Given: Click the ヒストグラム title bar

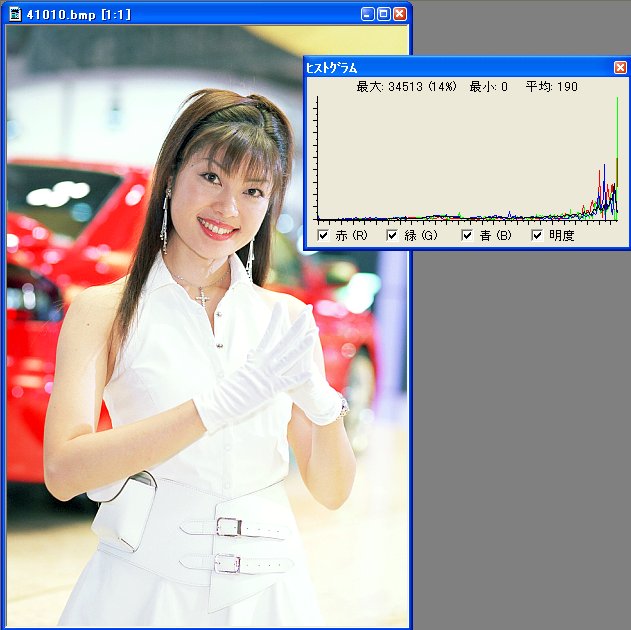Looking at the screenshot, I should tap(467, 68).
